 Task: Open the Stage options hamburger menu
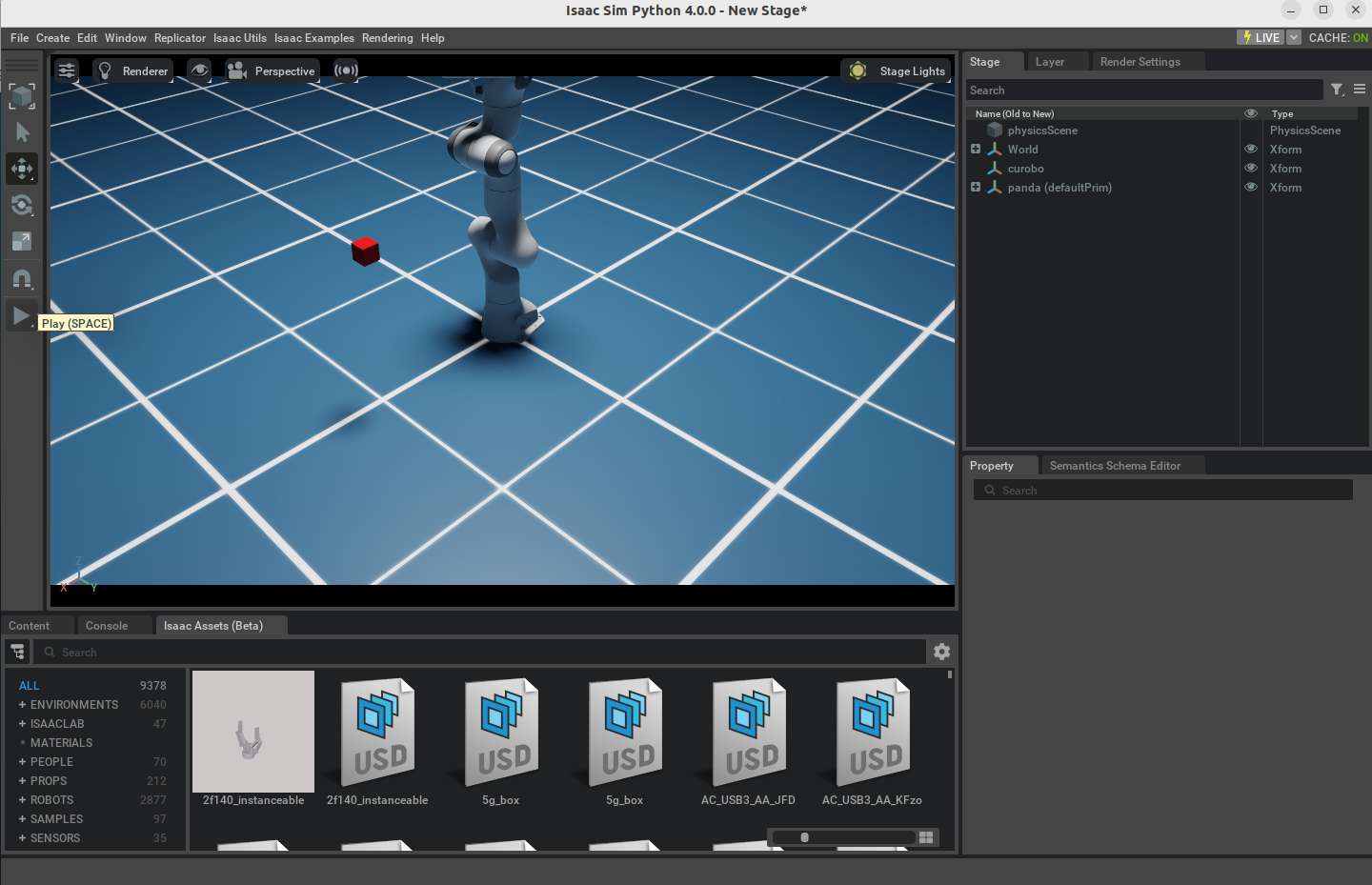click(1360, 90)
